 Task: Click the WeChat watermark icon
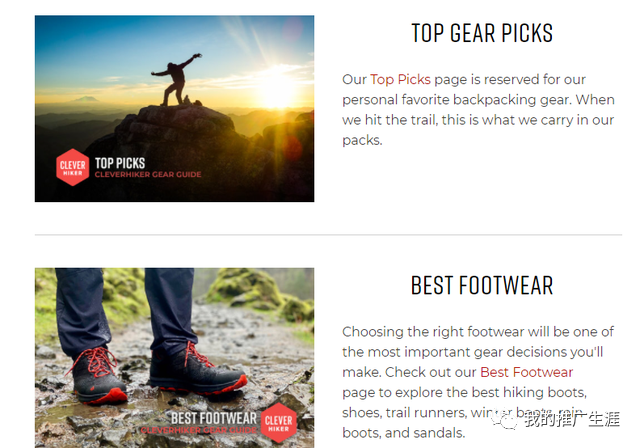click(504, 419)
